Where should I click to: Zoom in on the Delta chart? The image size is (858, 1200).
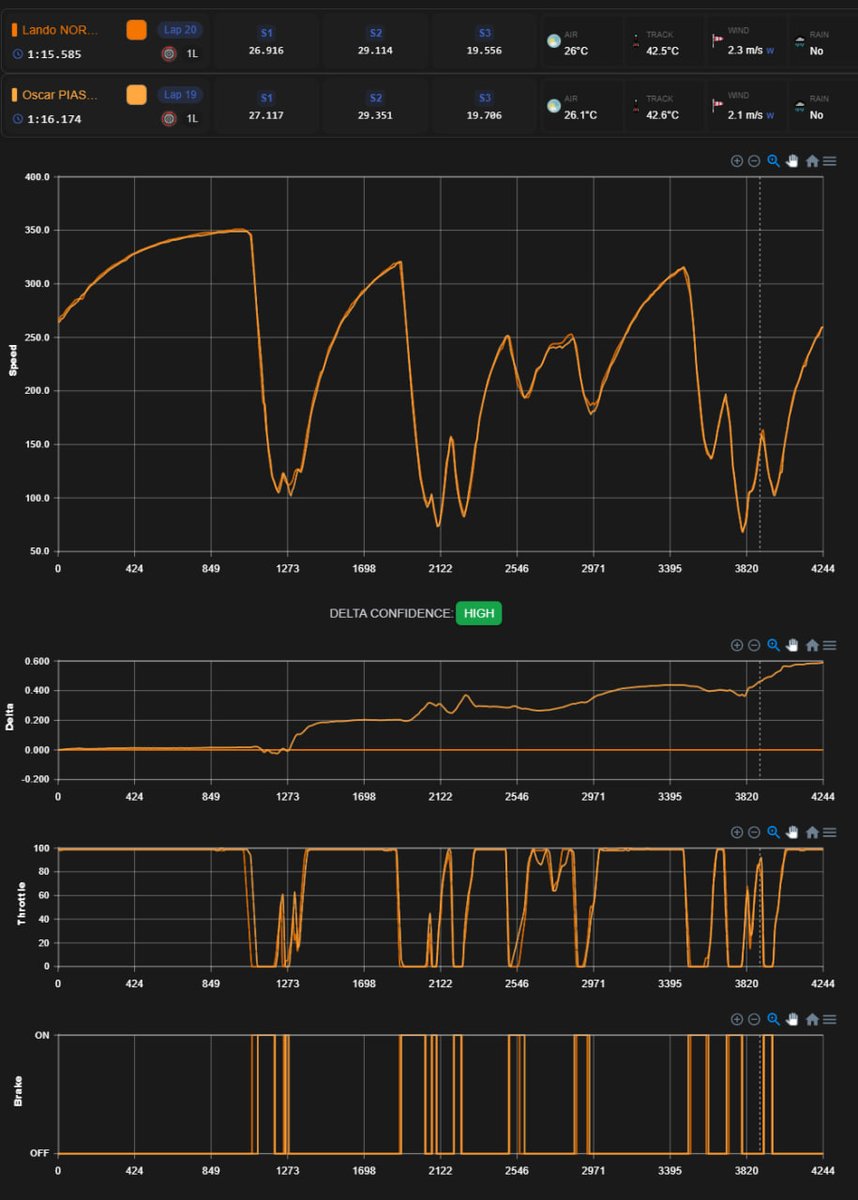click(737, 645)
